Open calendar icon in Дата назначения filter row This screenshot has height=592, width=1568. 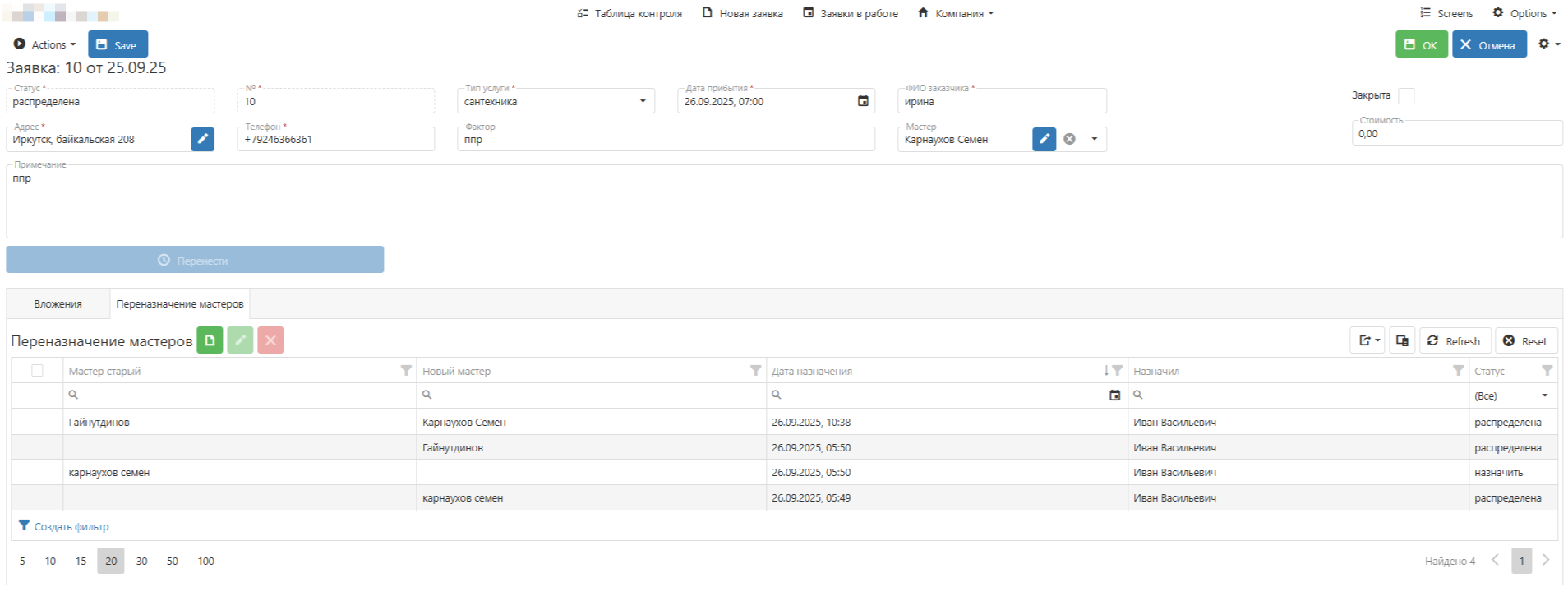click(x=1115, y=395)
